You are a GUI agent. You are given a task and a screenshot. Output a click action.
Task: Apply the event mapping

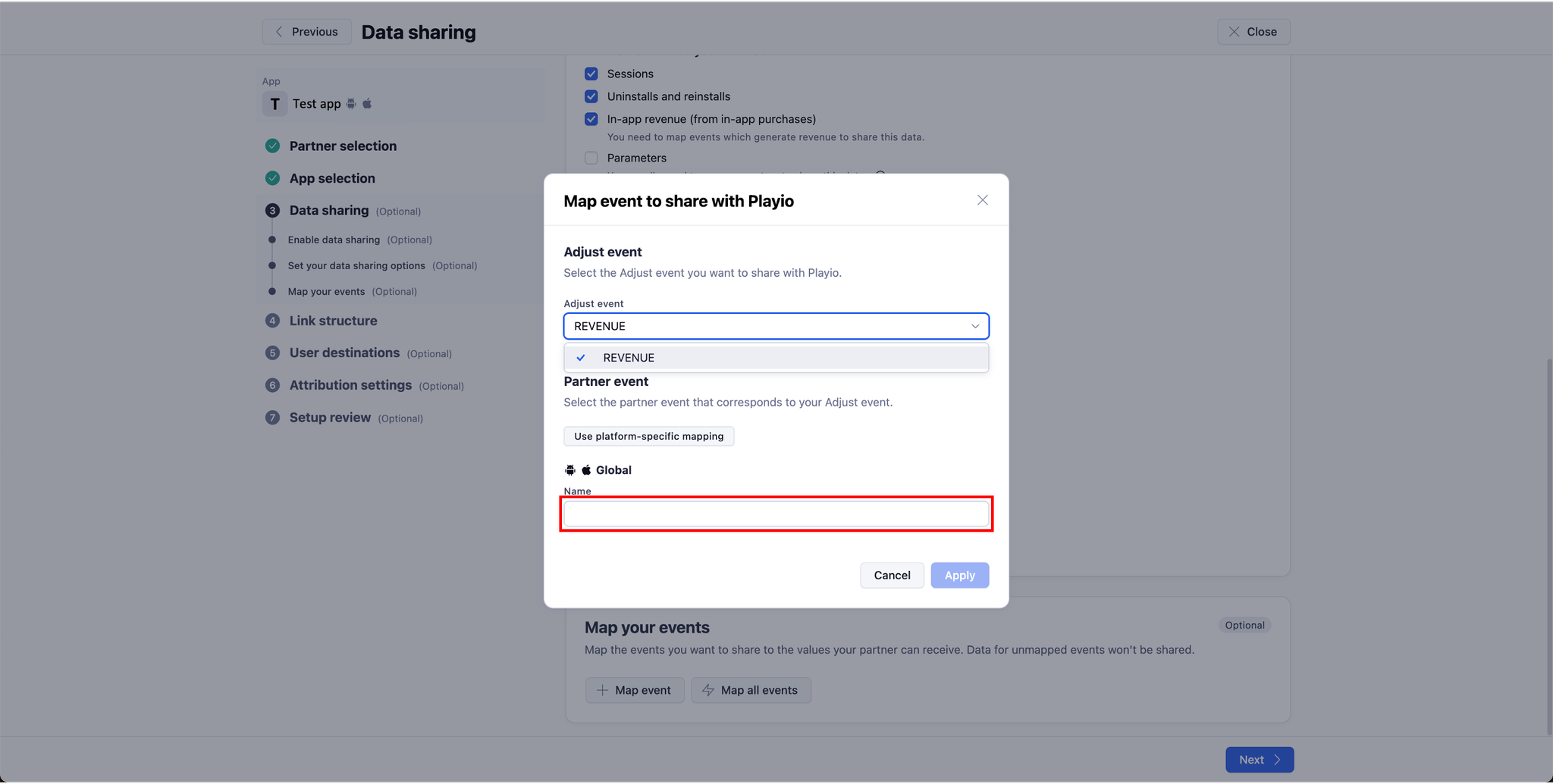coord(959,575)
